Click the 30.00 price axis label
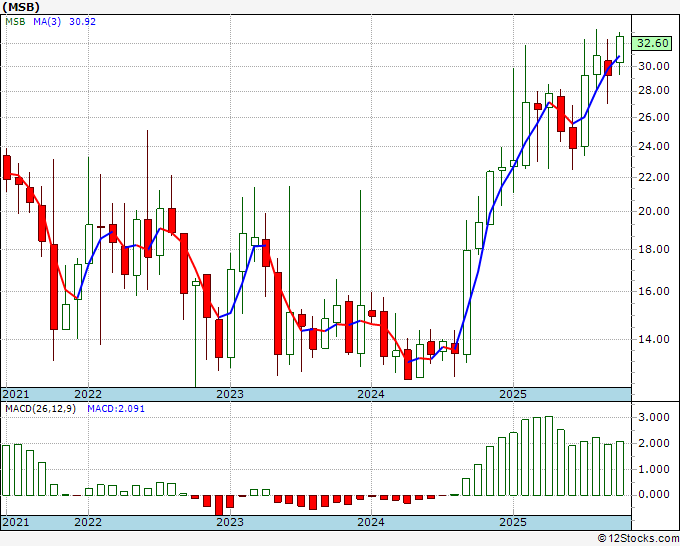This screenshot has width=680, height=546. 653,66
